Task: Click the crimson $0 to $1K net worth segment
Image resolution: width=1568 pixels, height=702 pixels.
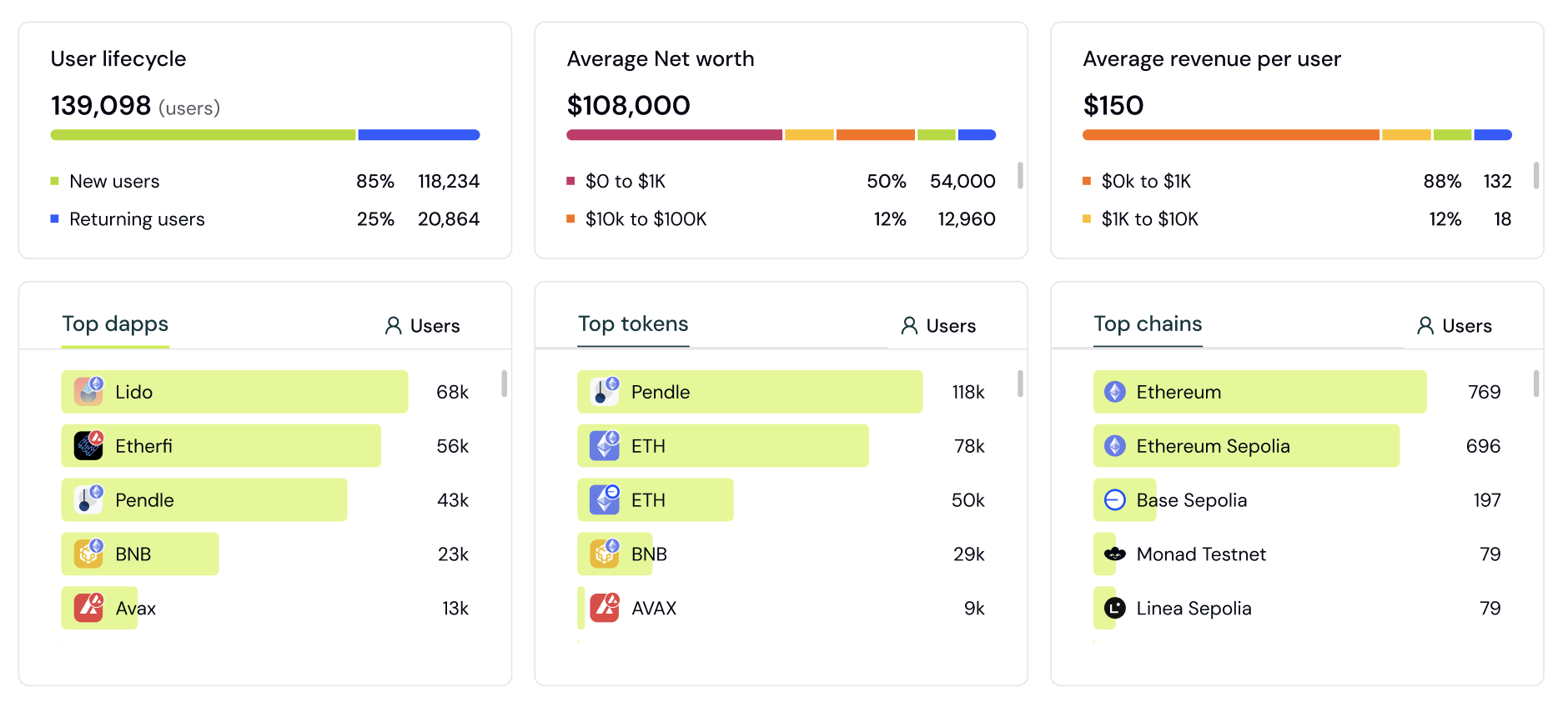Action: coord(674,135)
